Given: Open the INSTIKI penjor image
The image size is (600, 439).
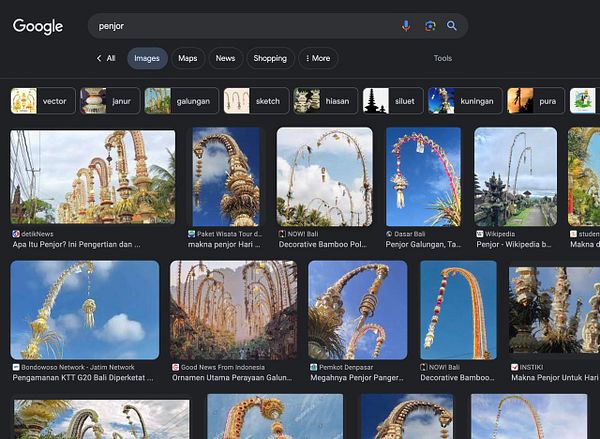Looking at the screenshot, I should tap(554, 310).
